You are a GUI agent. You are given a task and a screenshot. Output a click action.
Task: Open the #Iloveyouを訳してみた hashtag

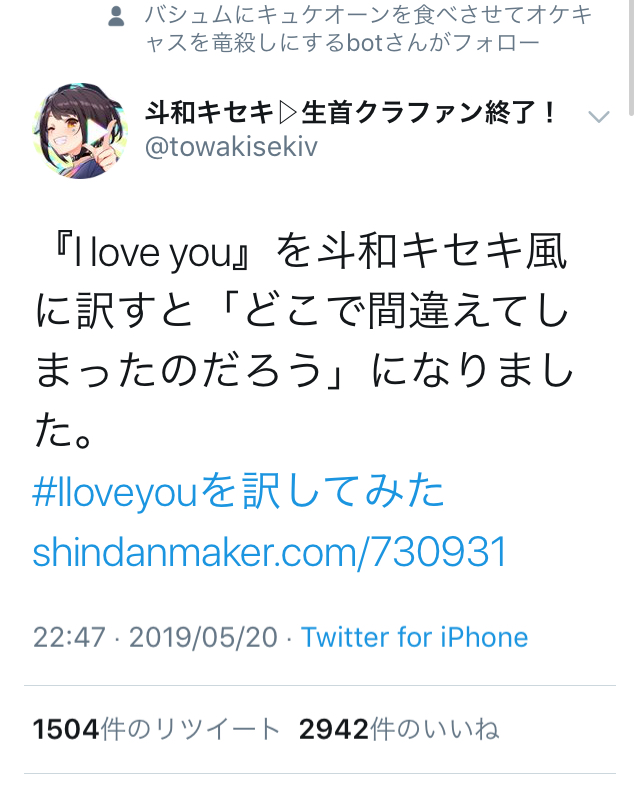[x=238, y=492]
